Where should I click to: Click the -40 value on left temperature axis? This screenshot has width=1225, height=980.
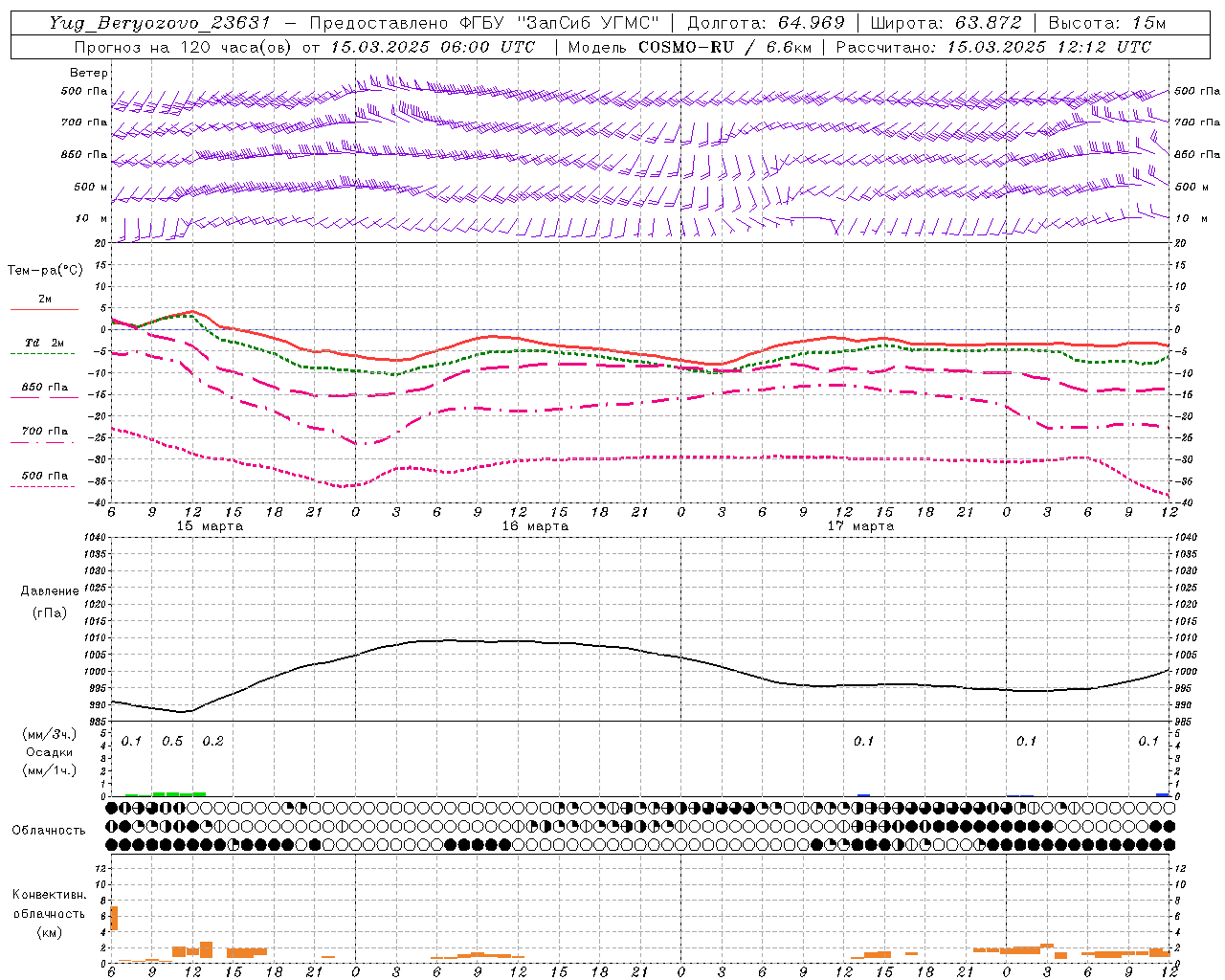point(99,502)
